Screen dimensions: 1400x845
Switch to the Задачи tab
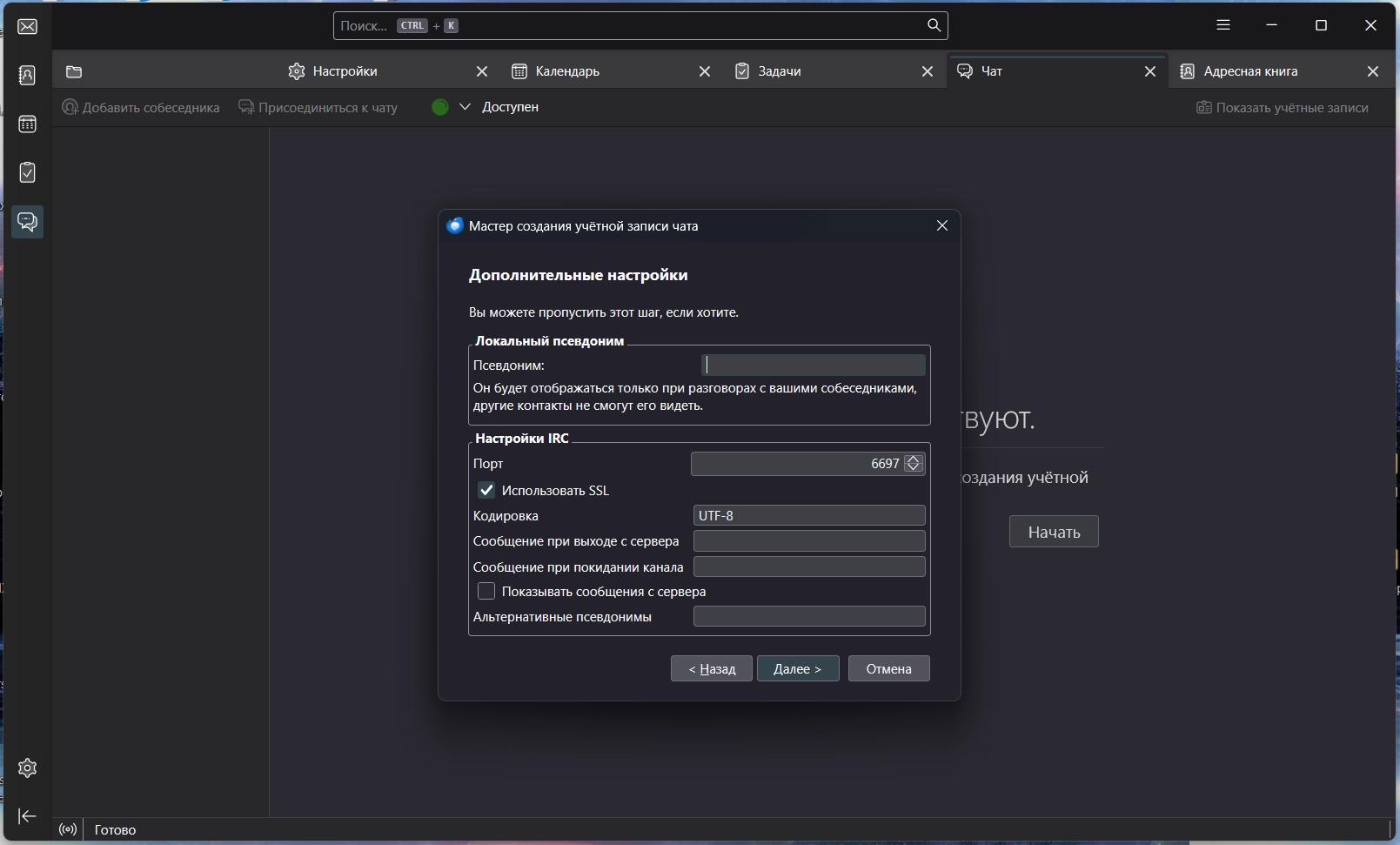[833, 71]
